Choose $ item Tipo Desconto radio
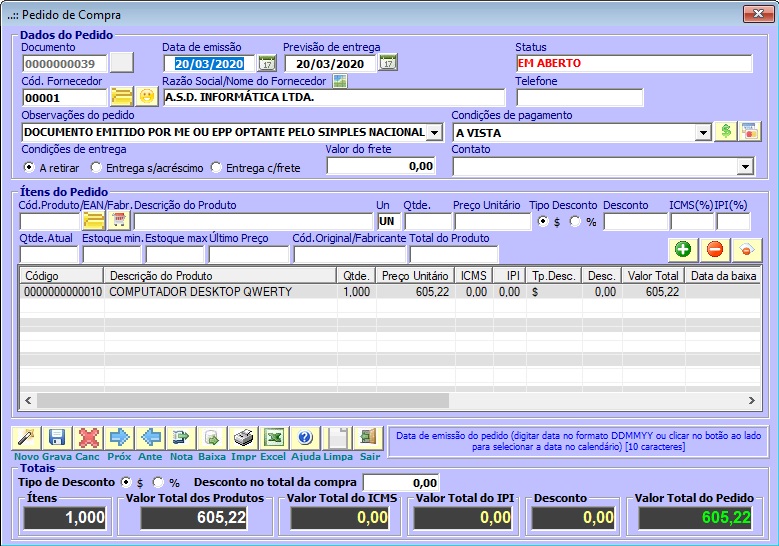 [543, 221]
